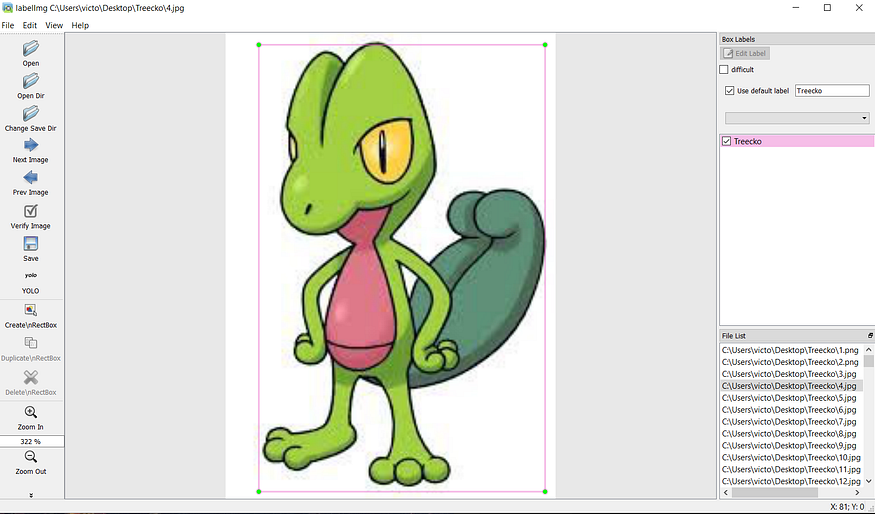Select file Treecko\1.png in File List
Screen dimensions: 875x514
click(x=790, y=350)
